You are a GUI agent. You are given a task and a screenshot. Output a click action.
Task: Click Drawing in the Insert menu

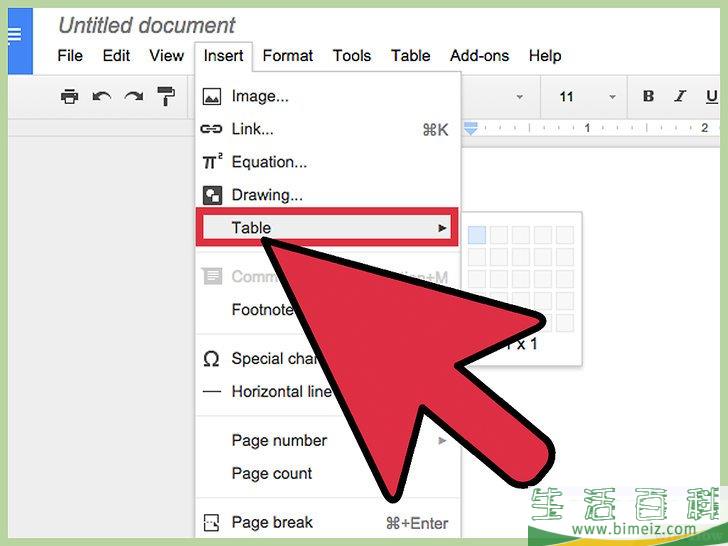[267, 195]
